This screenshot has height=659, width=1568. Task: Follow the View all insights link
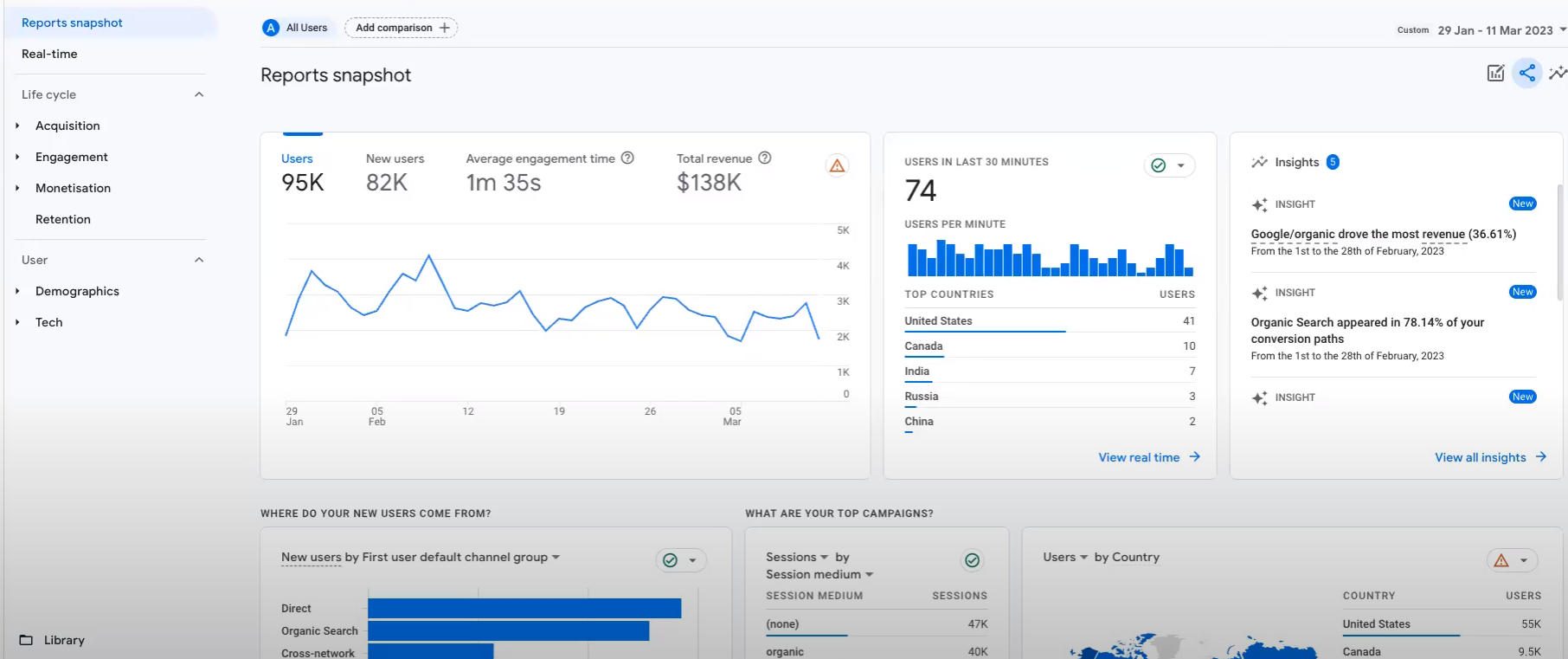[x=1489, y=457]
